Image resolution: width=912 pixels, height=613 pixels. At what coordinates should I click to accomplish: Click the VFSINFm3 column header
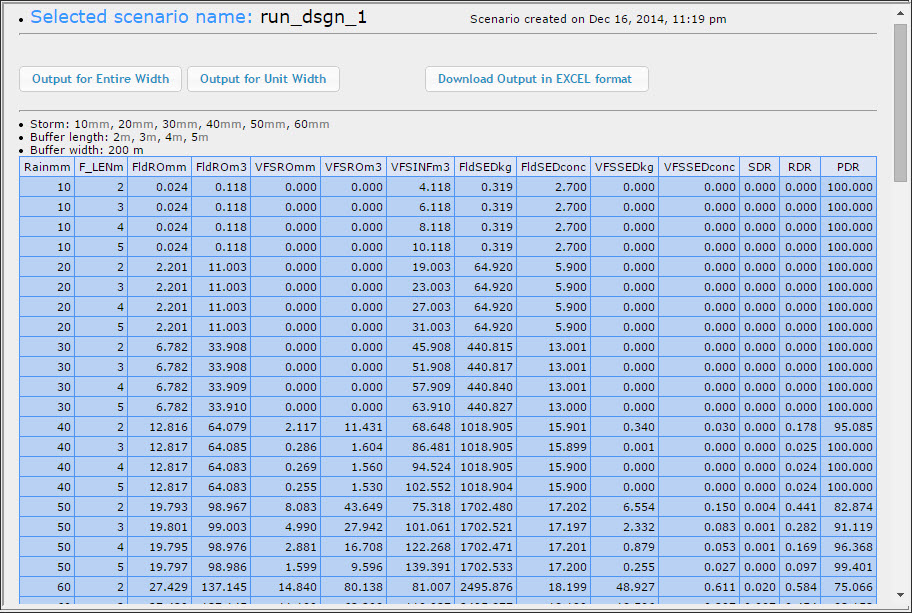click(421, 167)
